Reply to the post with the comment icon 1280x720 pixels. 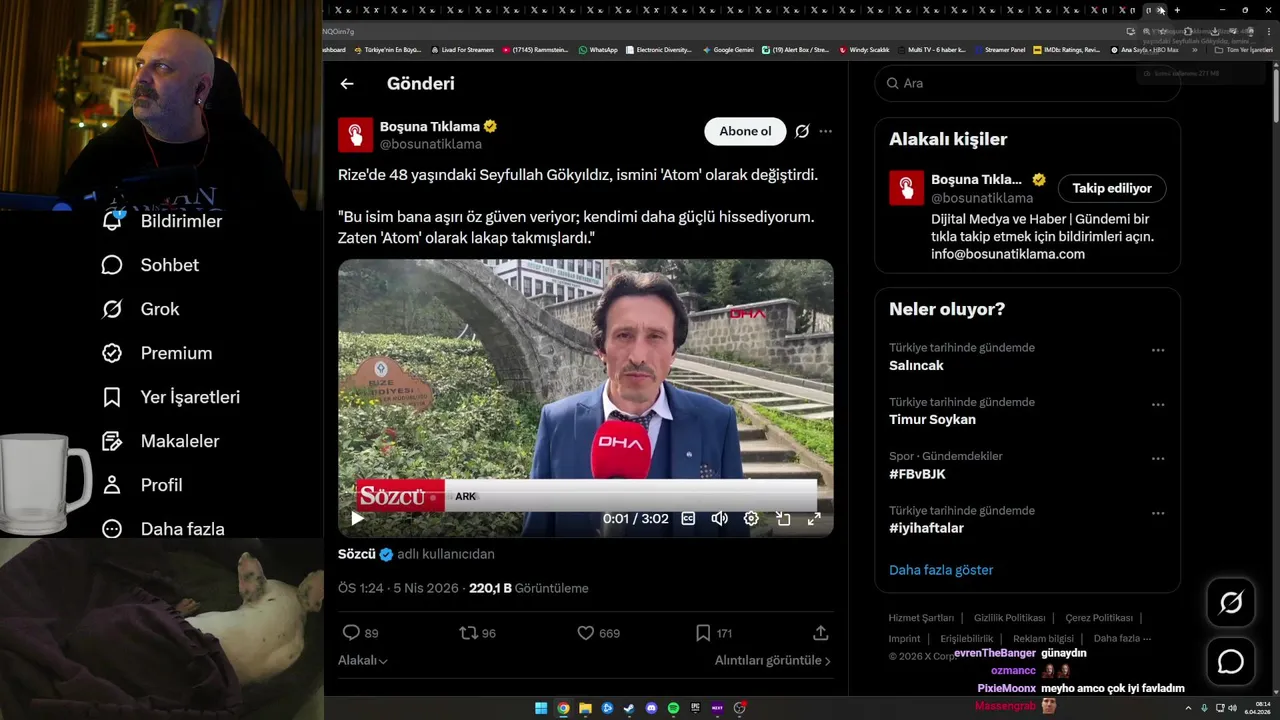[351, 633]
